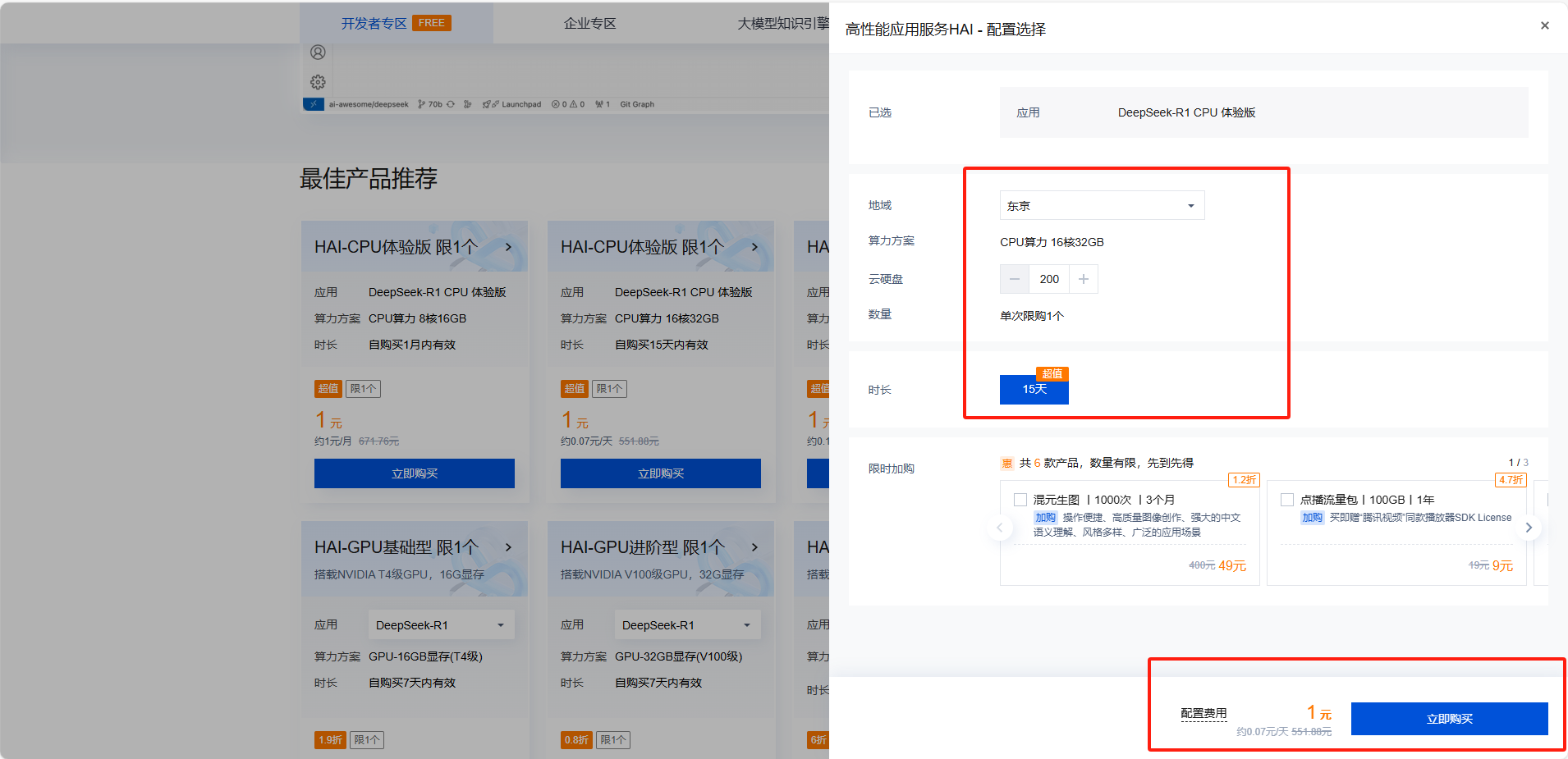This screenshot has width=1568, height=759.
Task: Click the 49元 price on 混元生图 card
Action: (1232, 566)
